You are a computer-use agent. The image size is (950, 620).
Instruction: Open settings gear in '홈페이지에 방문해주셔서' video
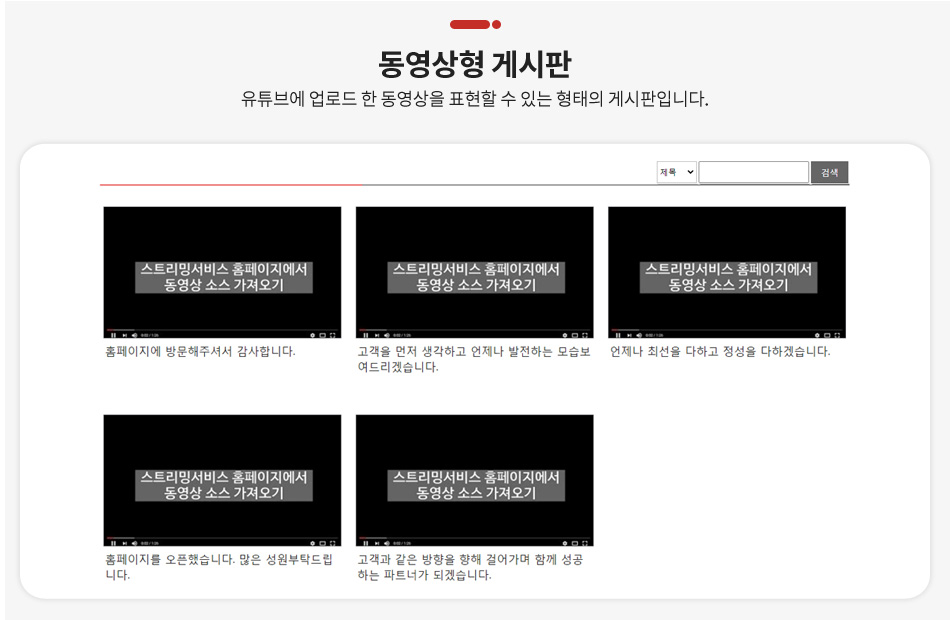coord(313,335)
